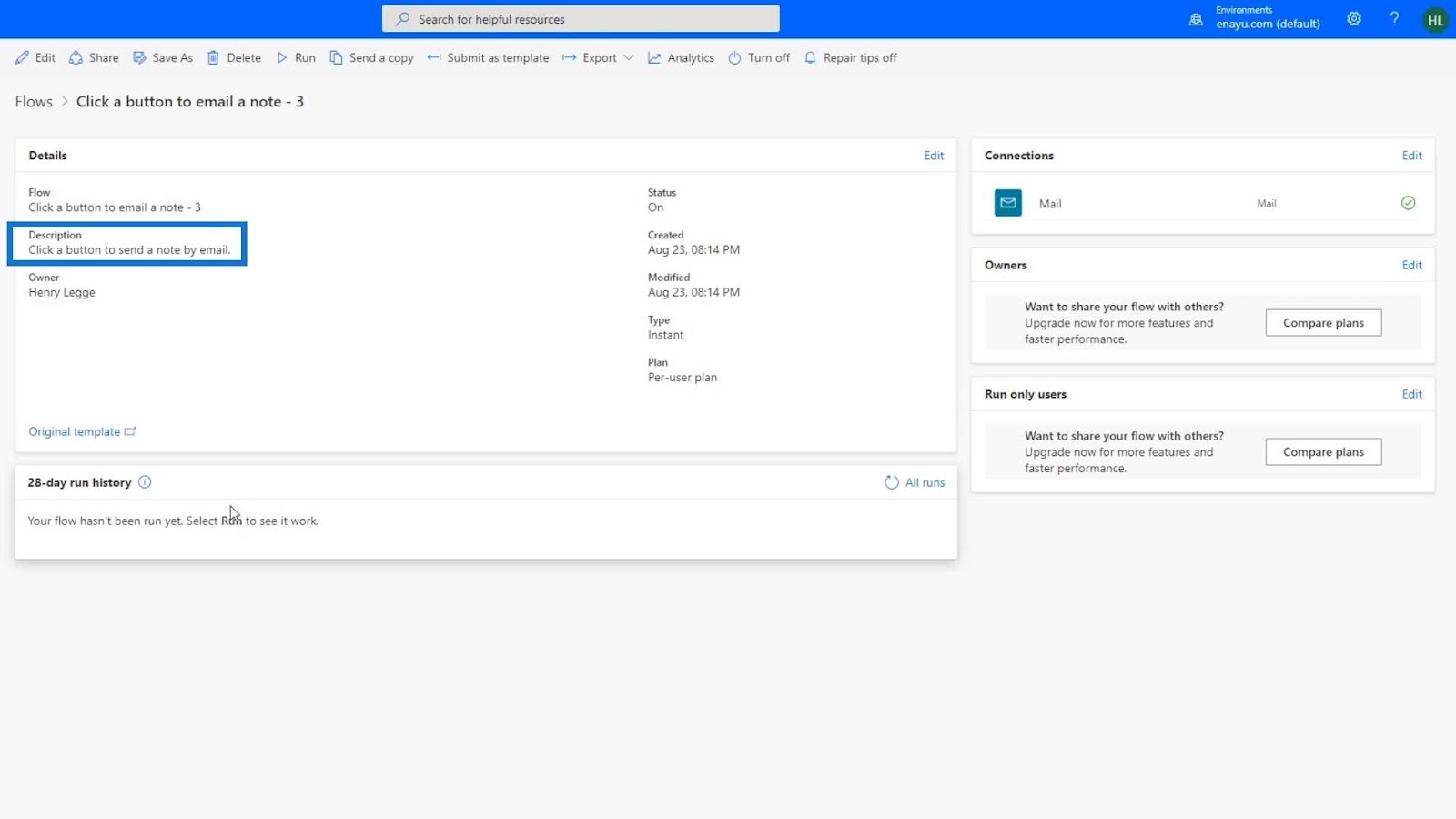The height and width of the screenshot is (819, 1456).
Task: Open the Original template link
Action: coord(74,431)
